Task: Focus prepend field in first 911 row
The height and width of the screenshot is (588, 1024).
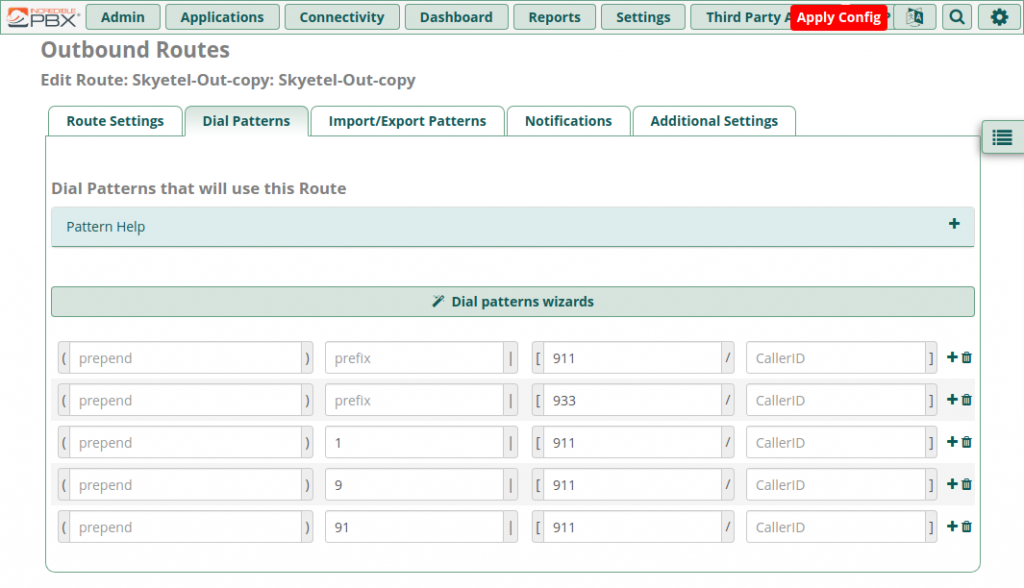Action: (185, 358)
